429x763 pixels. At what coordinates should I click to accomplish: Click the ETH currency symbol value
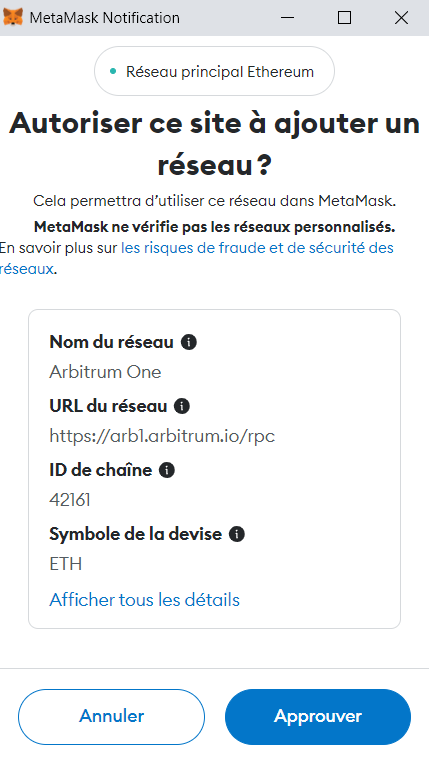pyautogui.click(x=66, y=564)
